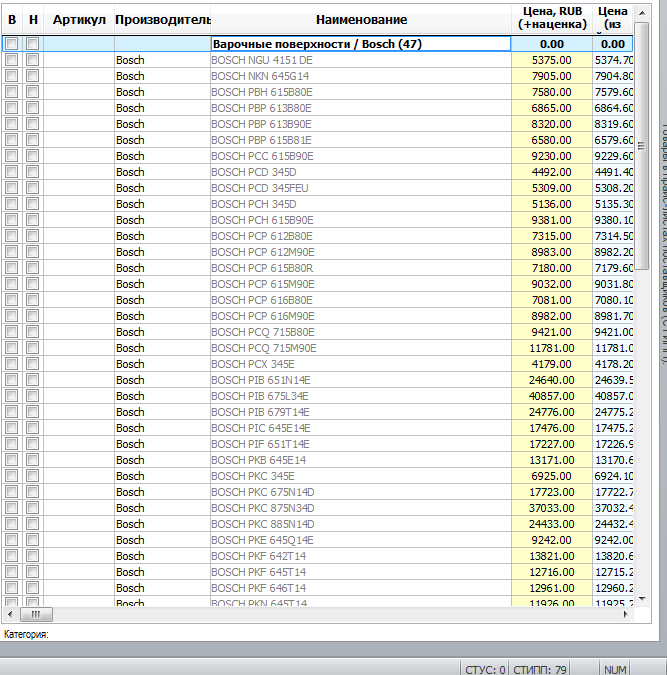
Task: Click the B column header
Action: [12, 19]
